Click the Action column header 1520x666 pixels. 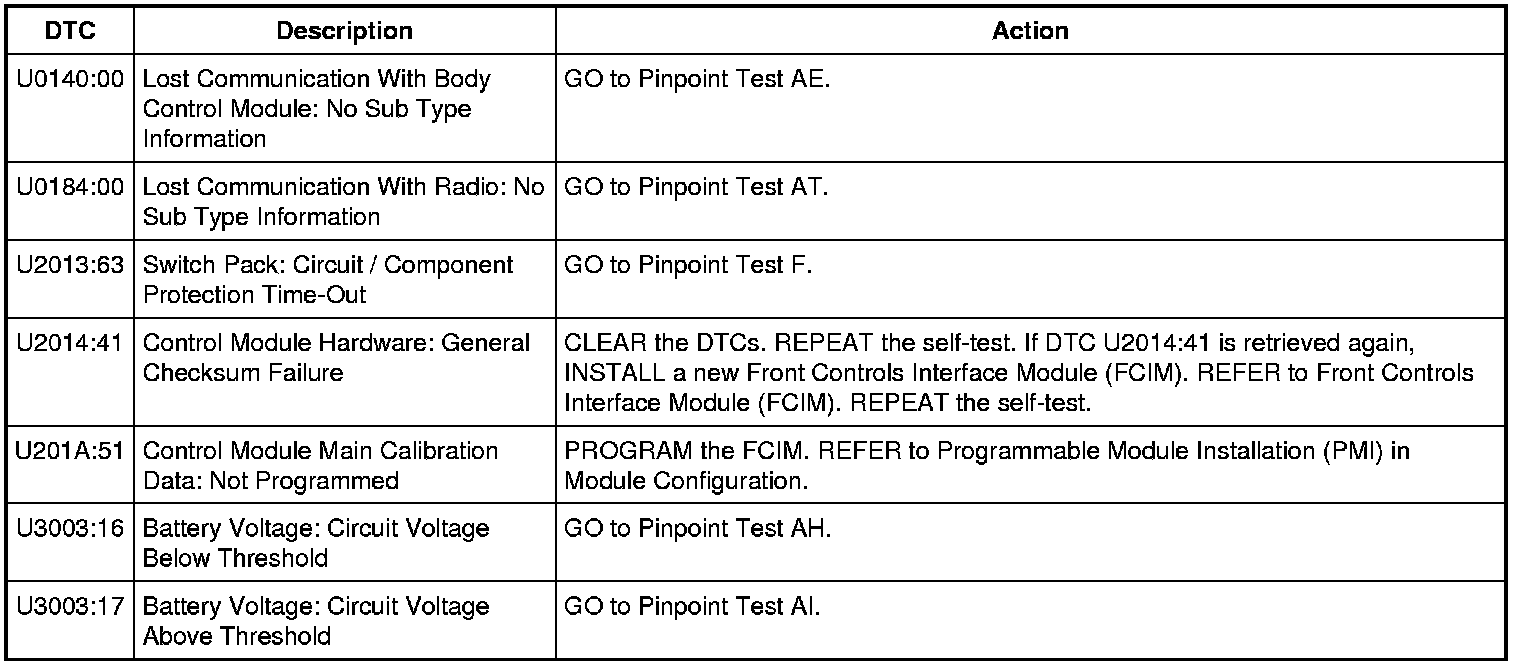coord(1030,31)
